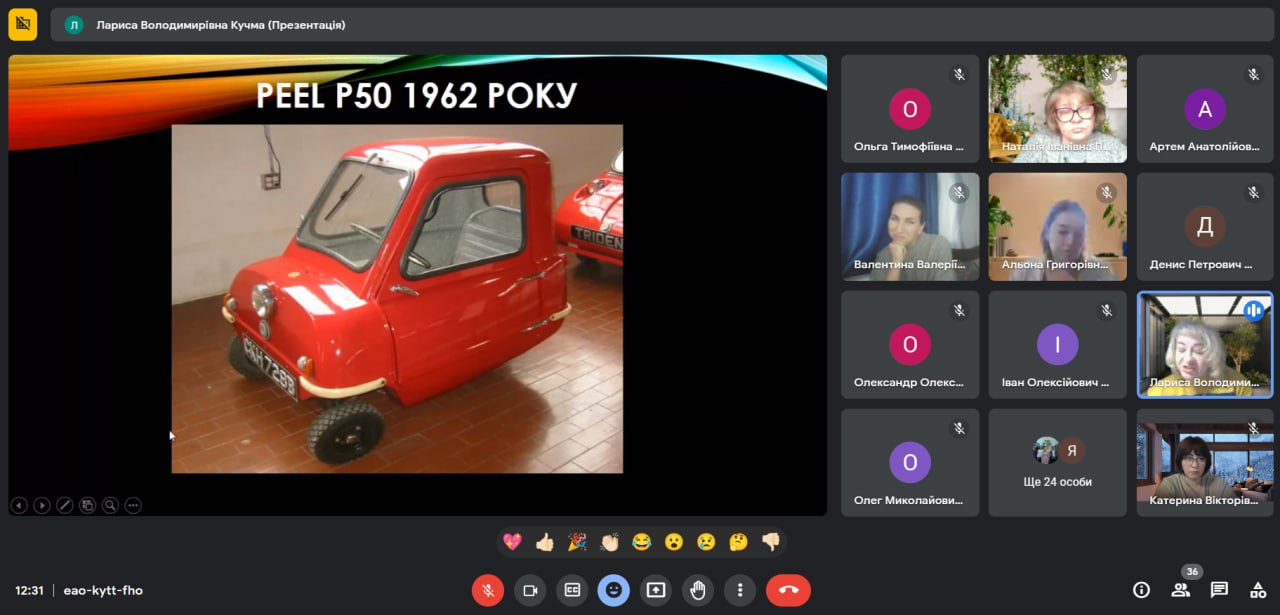Viewport: 1280px width, 615px height.
Task: Advance to next slide in presentation
Action: click(42, 505)
